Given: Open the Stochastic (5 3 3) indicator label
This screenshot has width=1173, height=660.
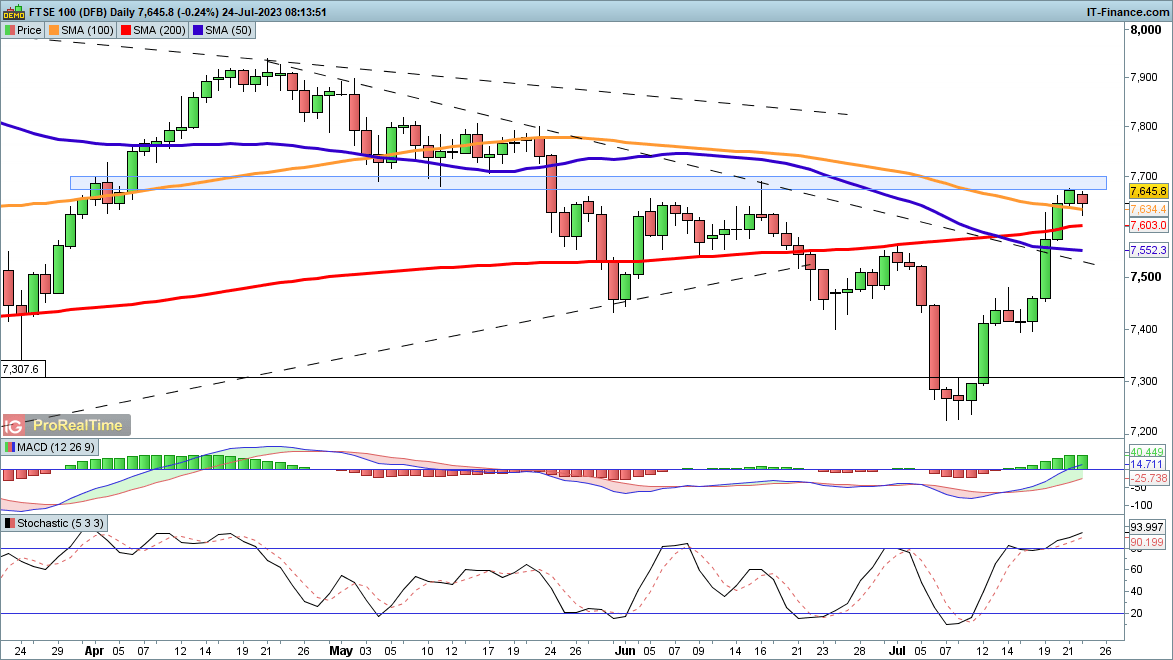Looking at the screenshot, I should 55,523.
